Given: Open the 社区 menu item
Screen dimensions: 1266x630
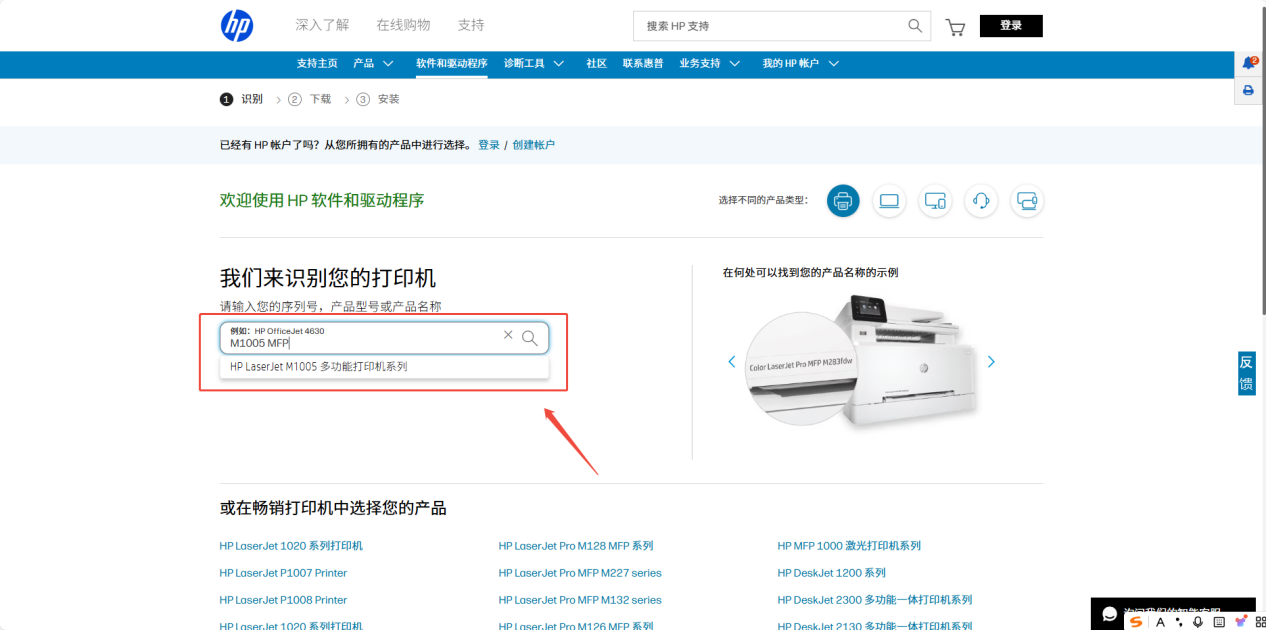Looking at the screenshot, I should click(596, 63).
